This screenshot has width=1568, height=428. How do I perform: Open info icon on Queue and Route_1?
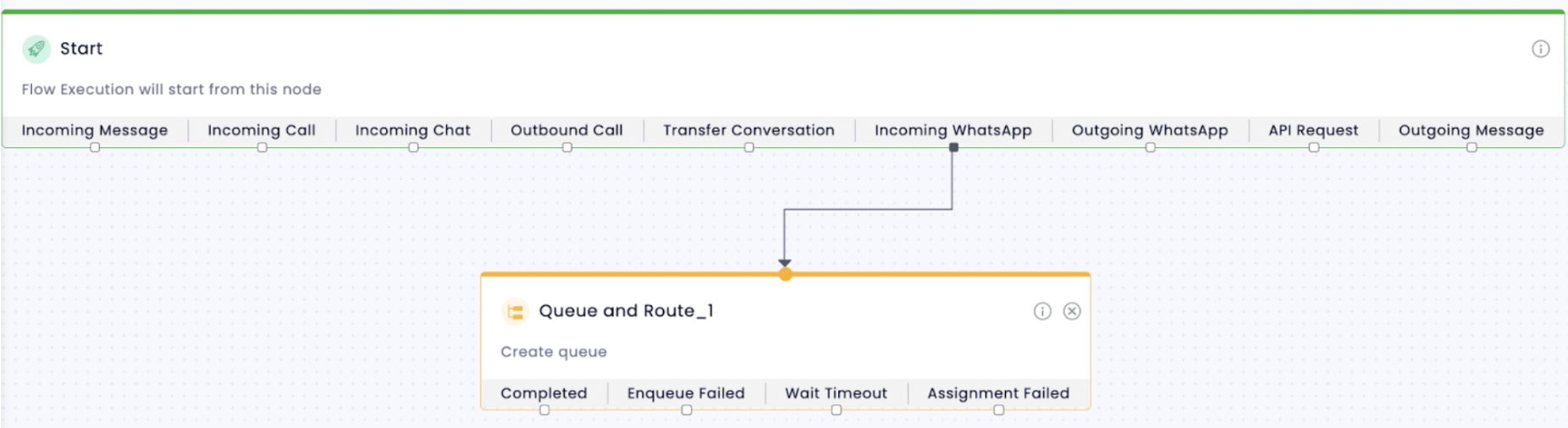pyautogui.click(x=1042, y=311)
